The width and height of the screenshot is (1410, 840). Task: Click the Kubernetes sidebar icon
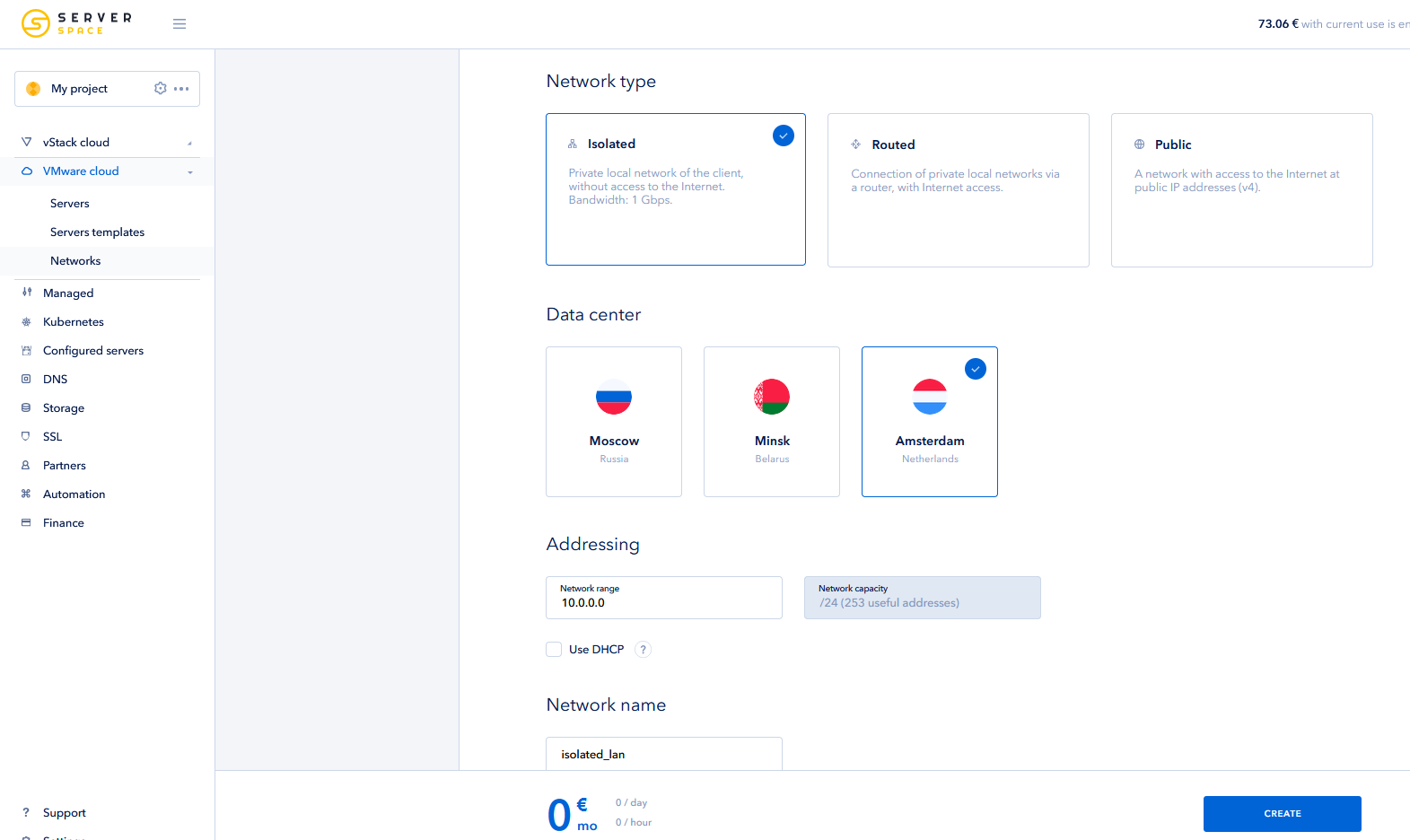26,322
